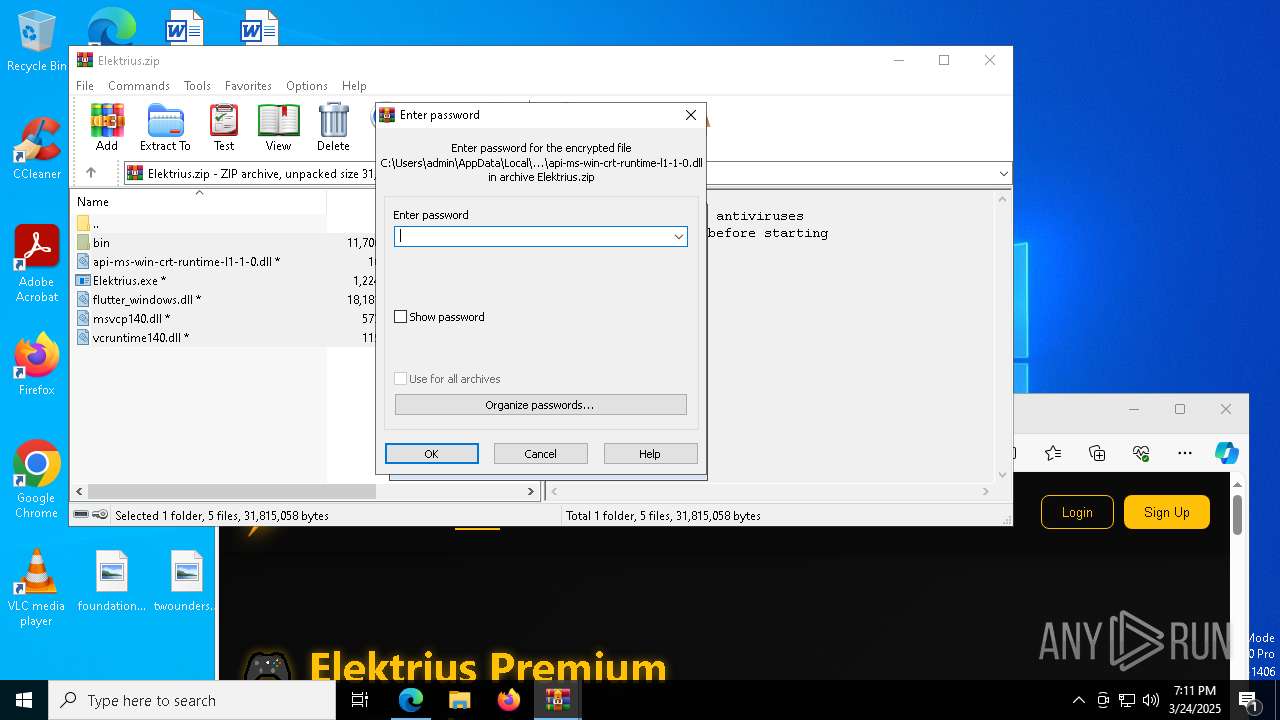Click the taskbar search box

click(192, 700)
